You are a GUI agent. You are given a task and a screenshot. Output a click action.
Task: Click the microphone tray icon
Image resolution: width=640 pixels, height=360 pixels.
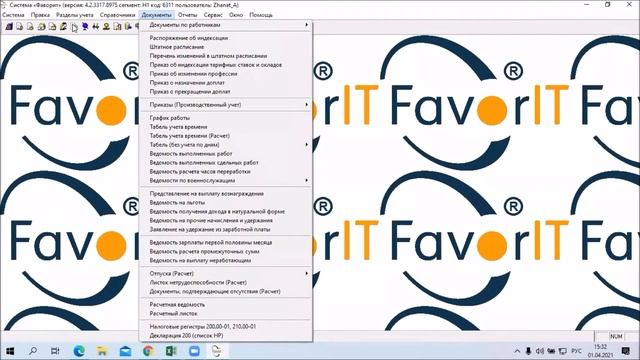pos(528,351)
